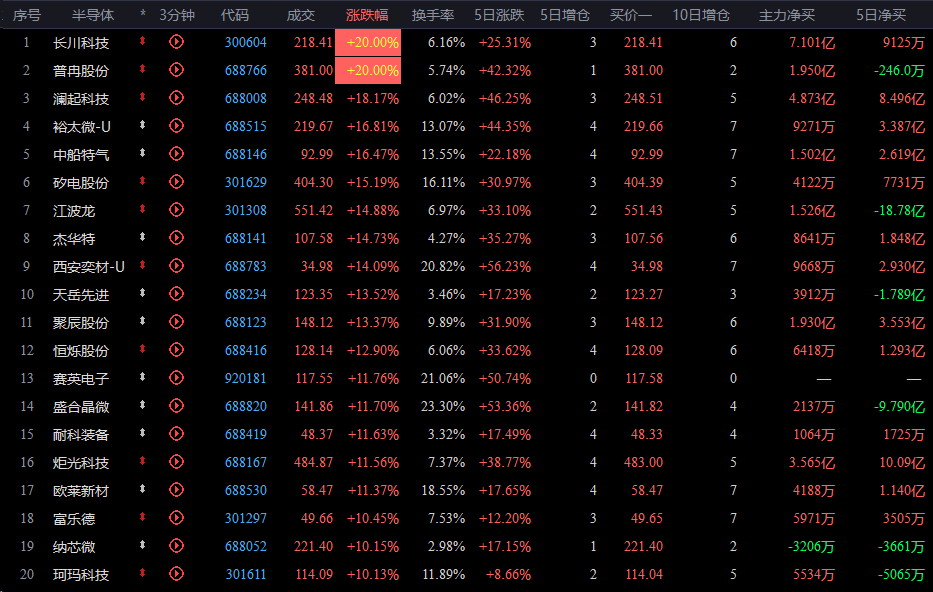This screenshot has width=933, height=592.
Task: Open the 3-minute play icon for 澜起科技
Action: point(176,98)
